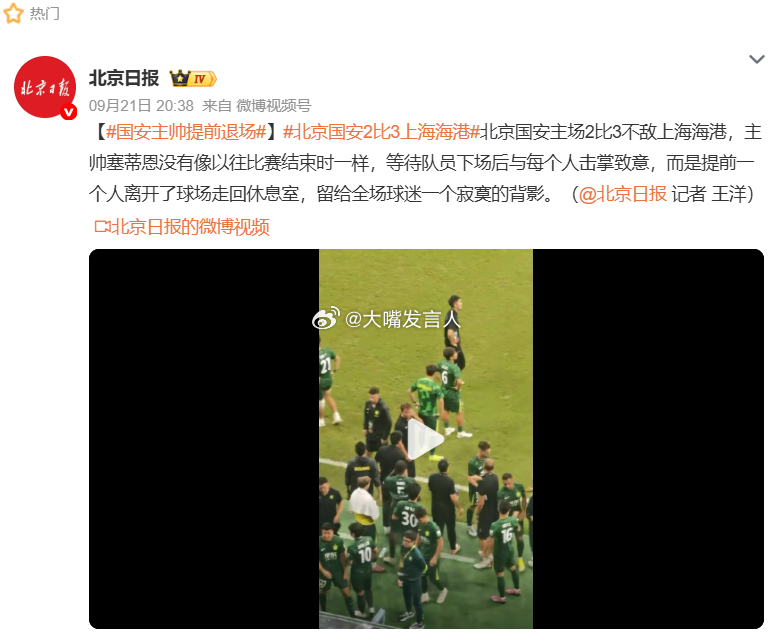Open hashtag #北京国安2比3上海海港#
The height and width of the screenshot is (636, 777).
(x=381, y=132)
